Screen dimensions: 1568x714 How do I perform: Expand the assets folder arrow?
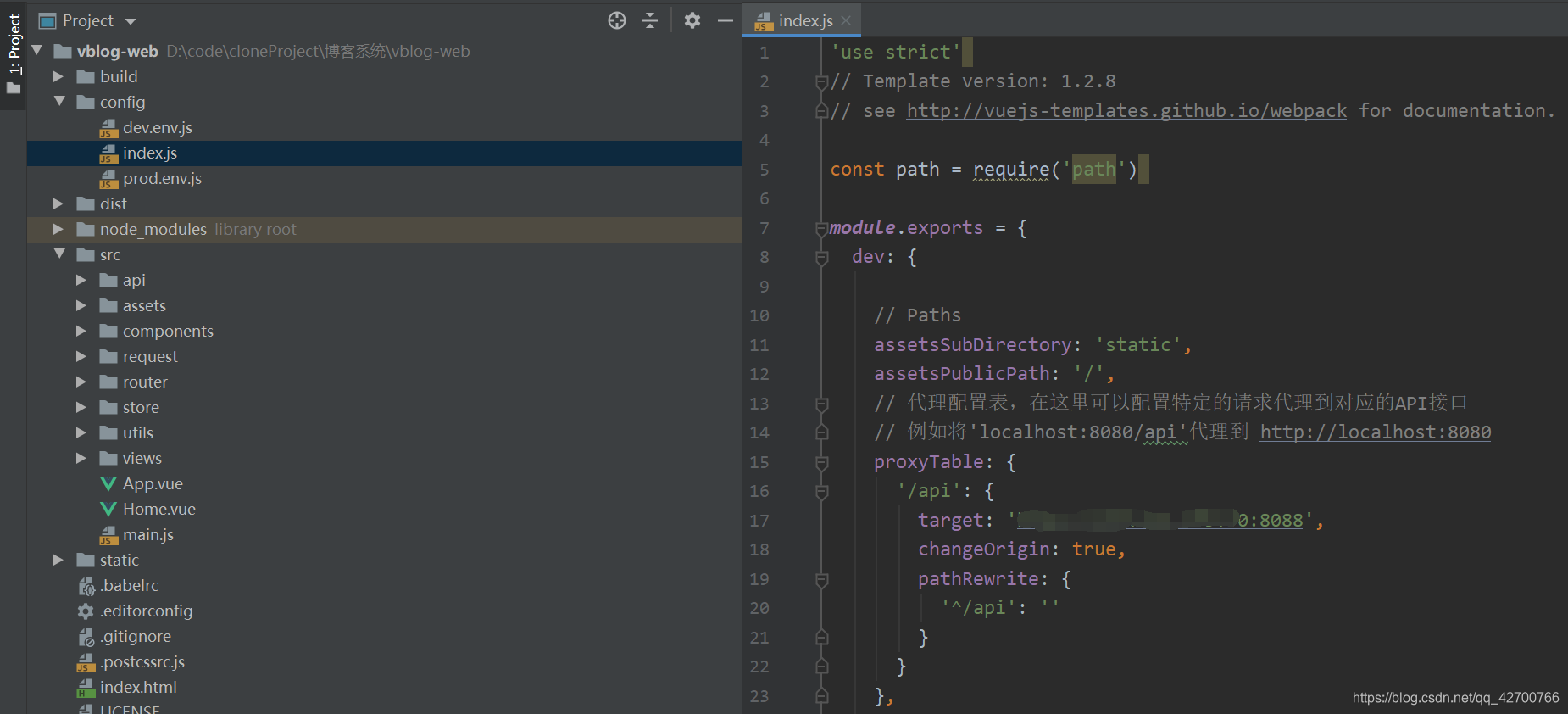(x=81, y=305)
